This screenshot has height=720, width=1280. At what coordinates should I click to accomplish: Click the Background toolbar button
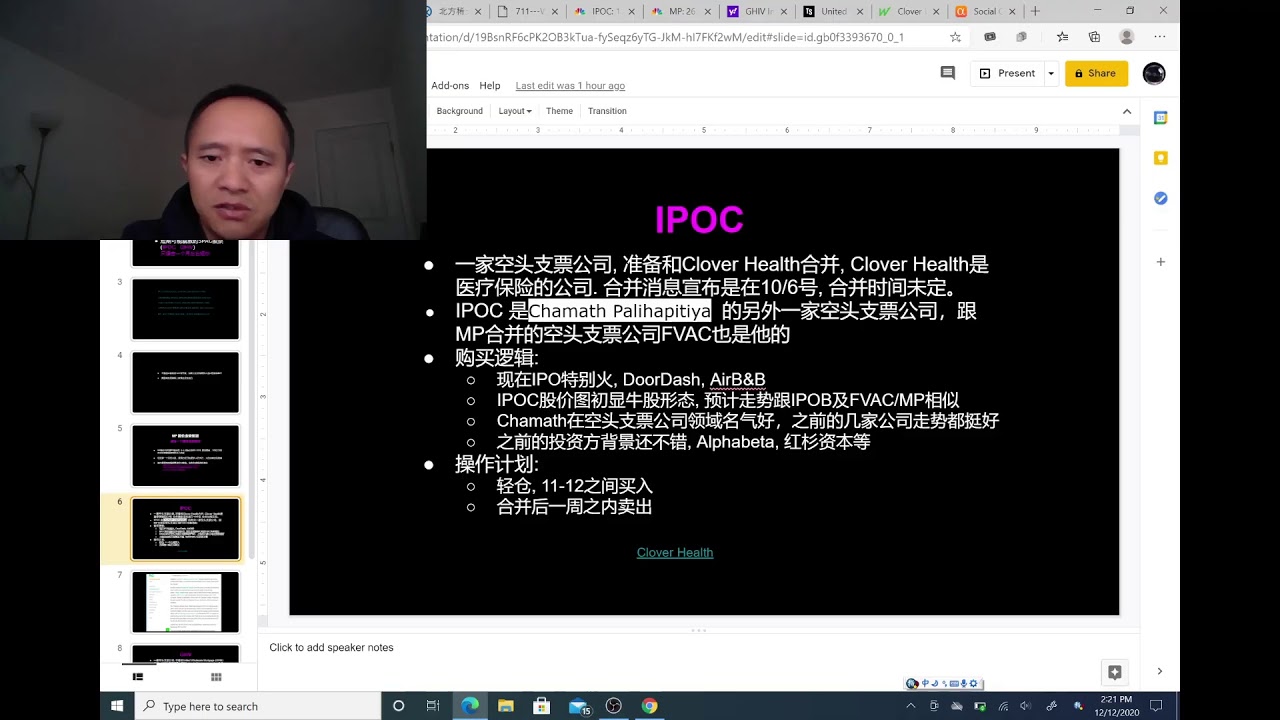460,111
